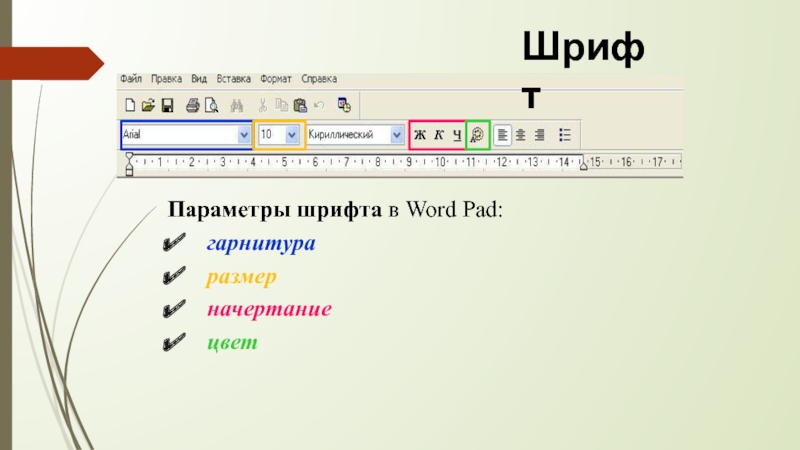Click the Open file folder icon

pos(148,104)
